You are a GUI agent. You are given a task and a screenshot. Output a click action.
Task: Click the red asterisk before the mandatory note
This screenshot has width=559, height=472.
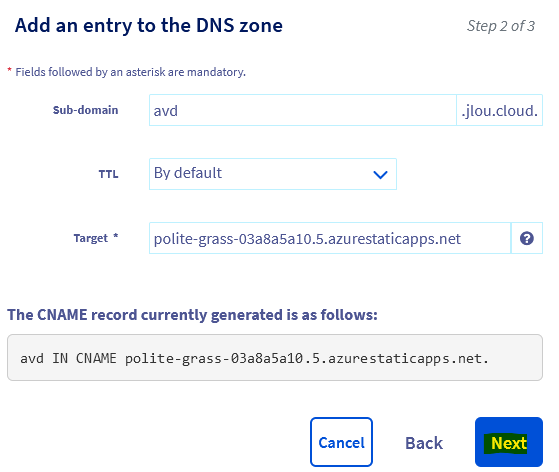coord(10,70)
